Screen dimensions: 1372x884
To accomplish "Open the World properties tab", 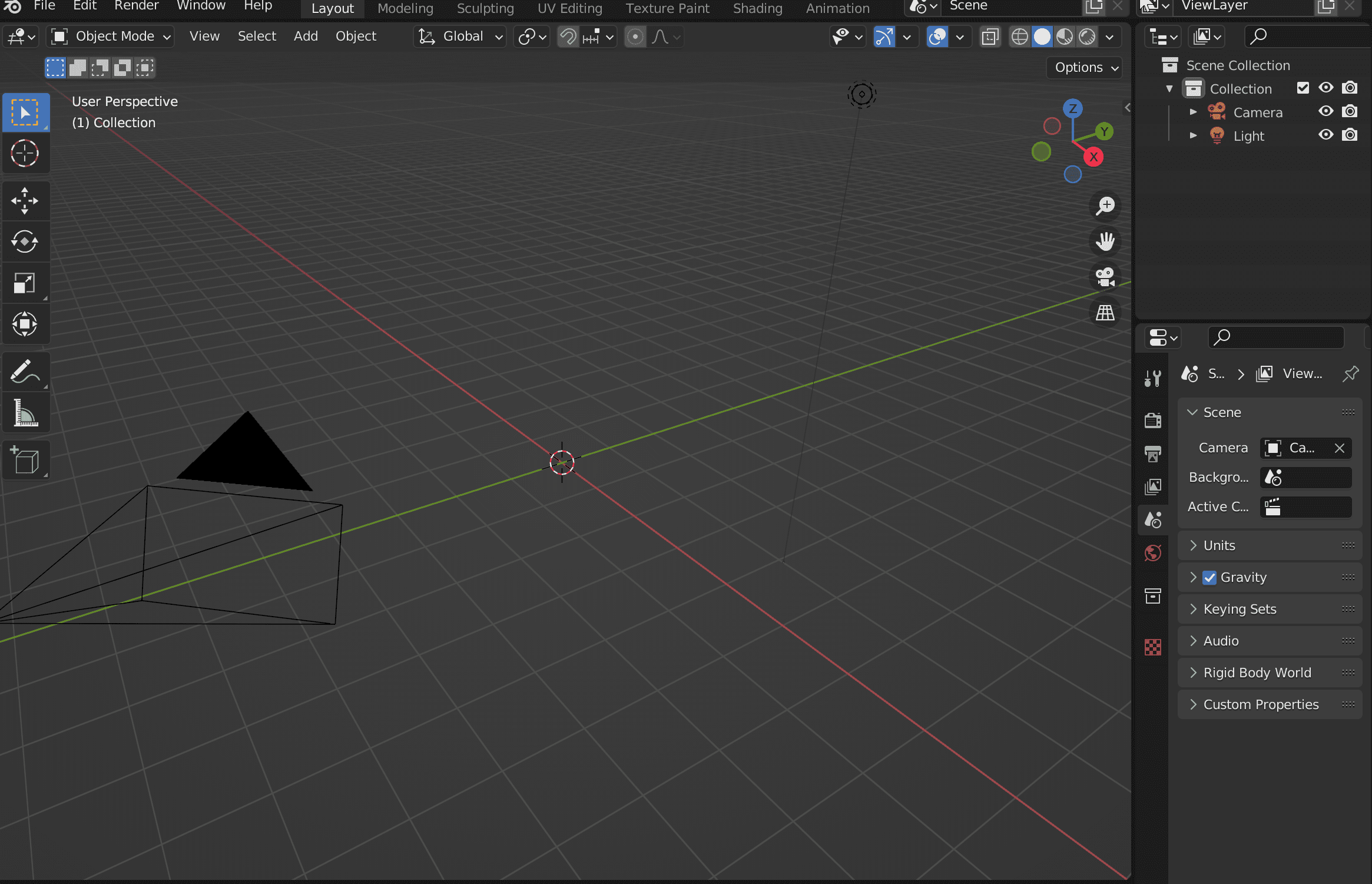I will [1152, 554].
